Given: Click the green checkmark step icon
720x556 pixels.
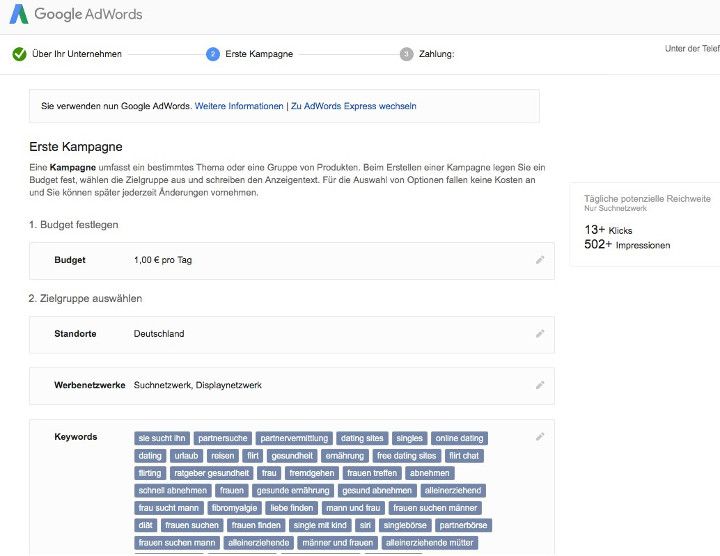Looking at the screenshot, I should [x=19, y=54].
